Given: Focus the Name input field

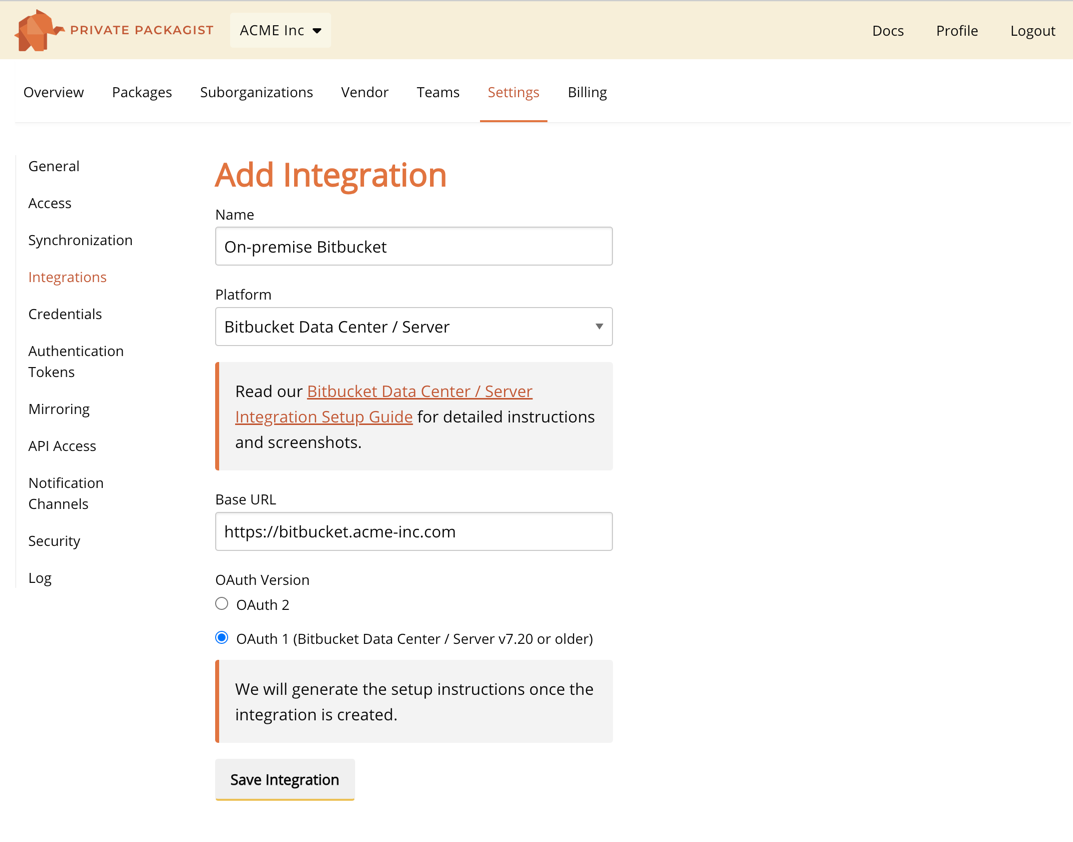Looking at the screenshot, I should click(413, 247).
